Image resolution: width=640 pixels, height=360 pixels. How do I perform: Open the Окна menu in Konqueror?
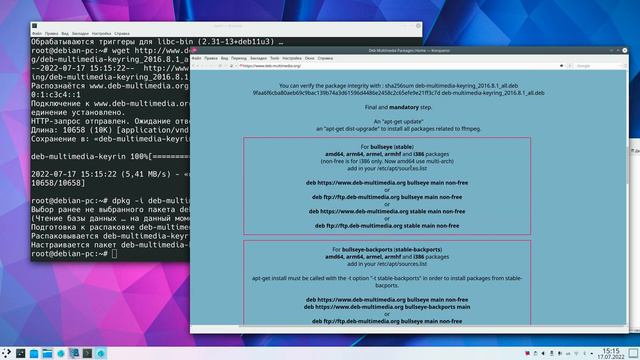[x=310, y=58]
